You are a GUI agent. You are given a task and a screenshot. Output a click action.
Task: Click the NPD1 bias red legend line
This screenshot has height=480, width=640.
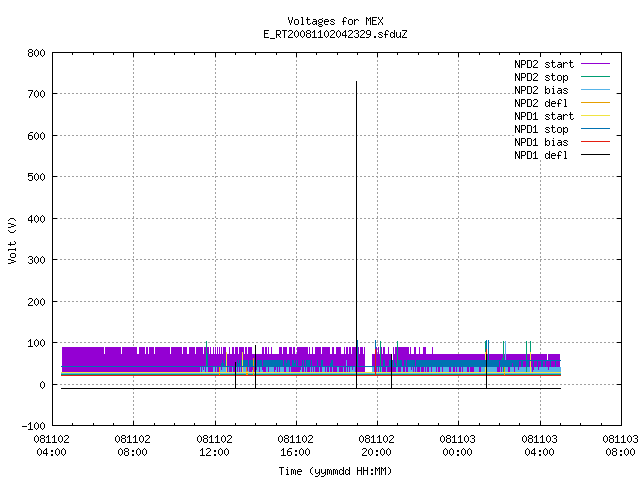coord(595,142)
